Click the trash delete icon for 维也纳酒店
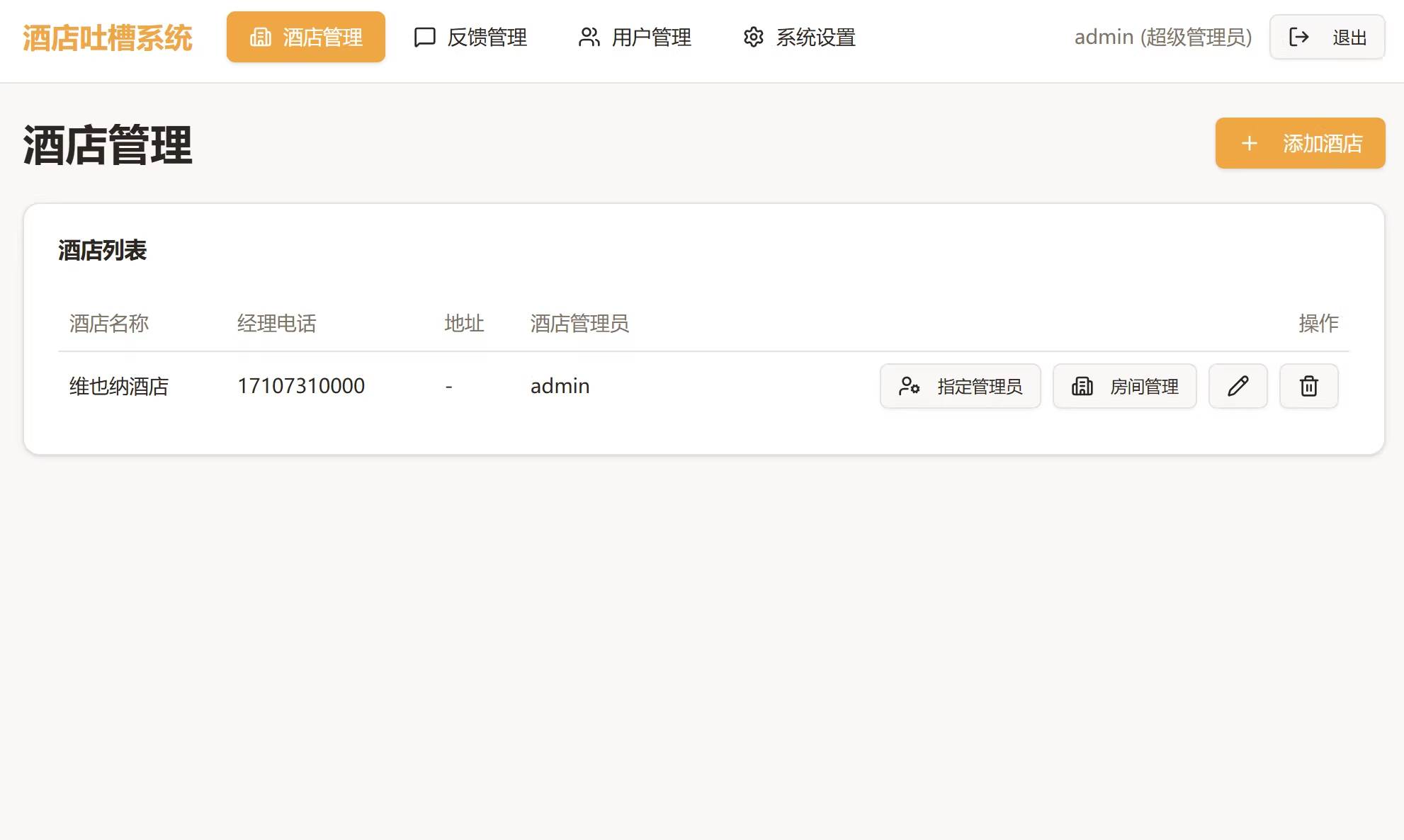Viewport: 1404px width, 840px height. [x=1308, y=386]
